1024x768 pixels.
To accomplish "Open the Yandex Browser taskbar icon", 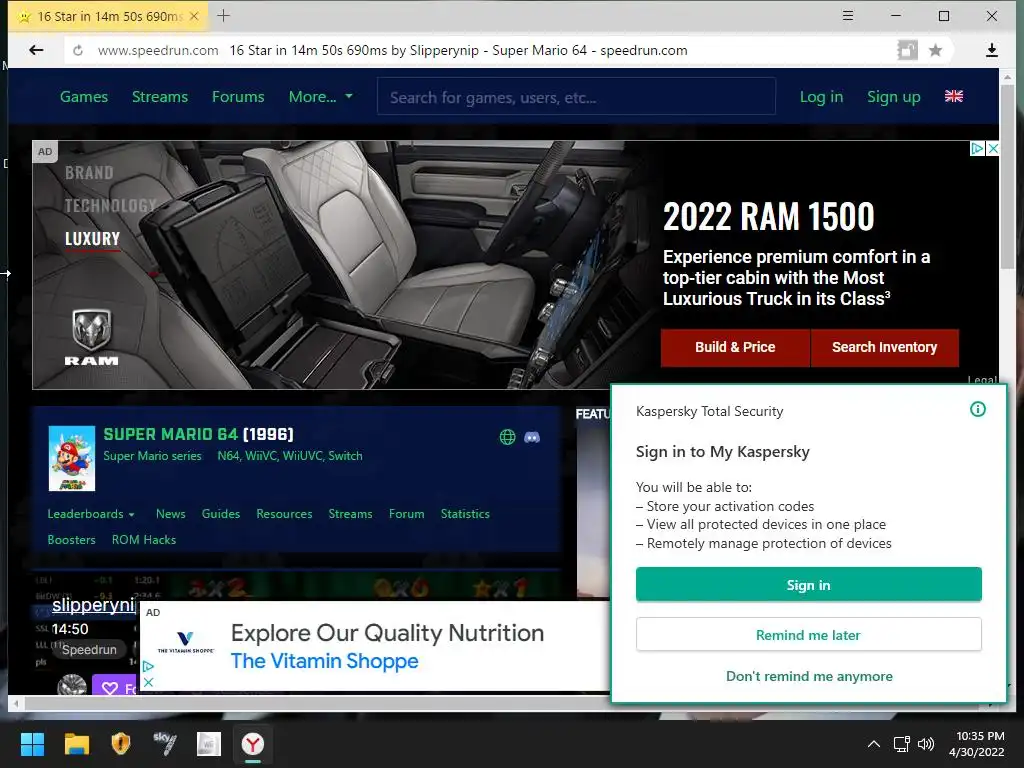I will (253, 744).
